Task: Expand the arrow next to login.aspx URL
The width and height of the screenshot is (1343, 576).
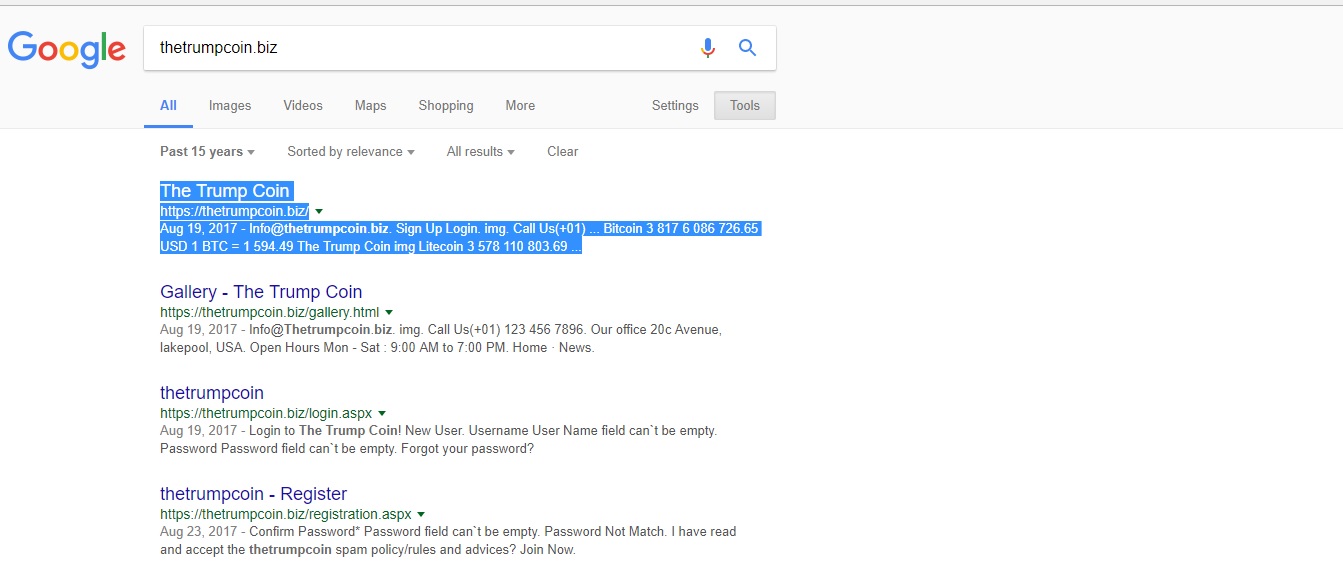Action: 382,413
